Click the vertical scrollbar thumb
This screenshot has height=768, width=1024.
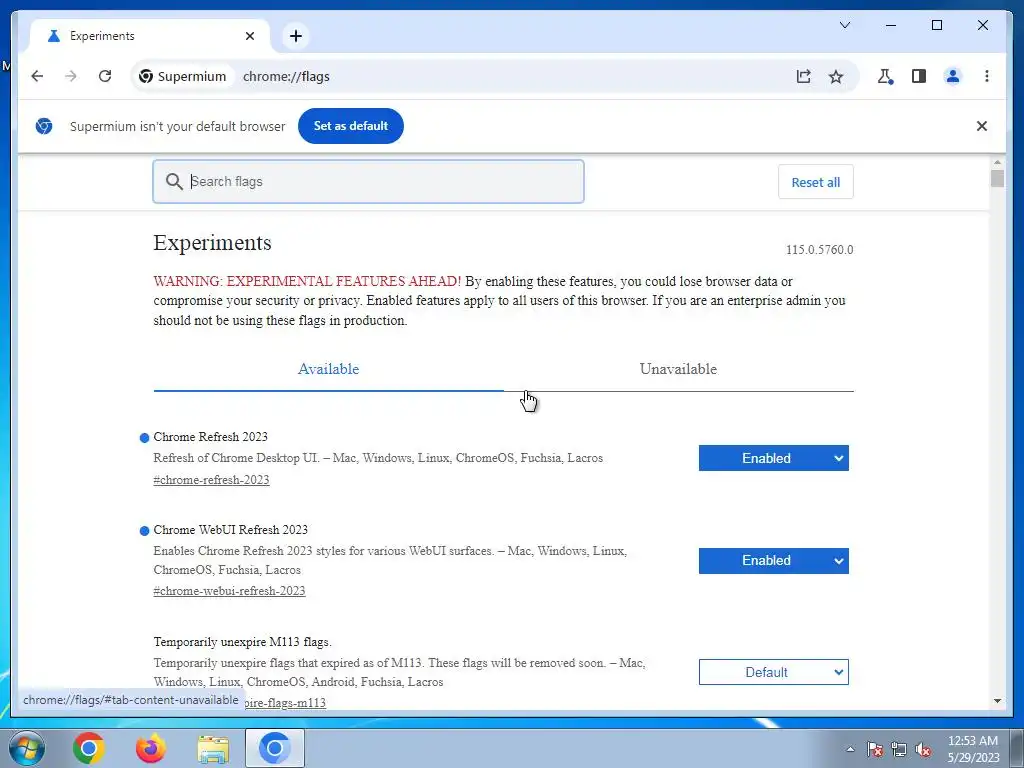click(x=997, y=178)
